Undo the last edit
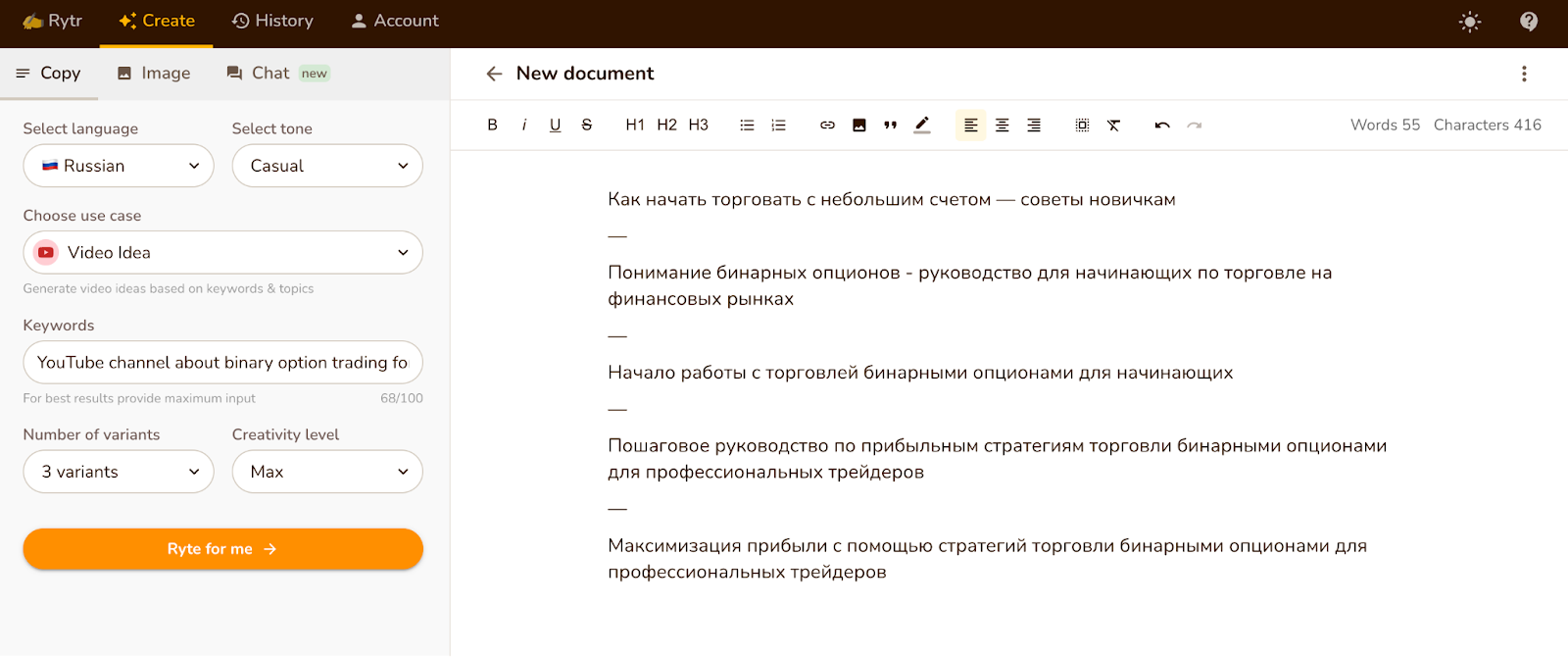 click(1162, 125)
